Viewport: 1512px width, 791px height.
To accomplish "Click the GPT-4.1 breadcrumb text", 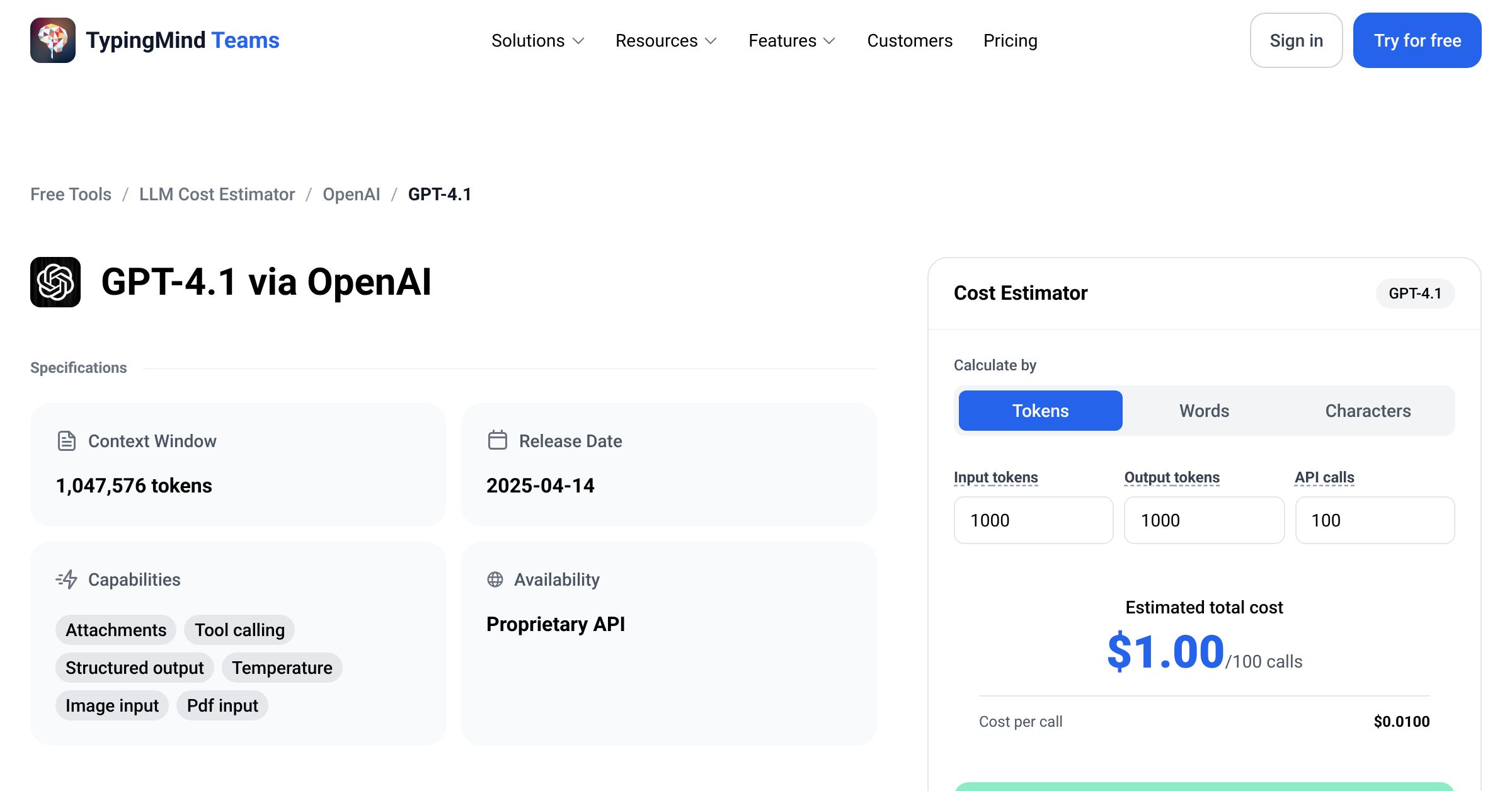I will click(x=440, y=194).
